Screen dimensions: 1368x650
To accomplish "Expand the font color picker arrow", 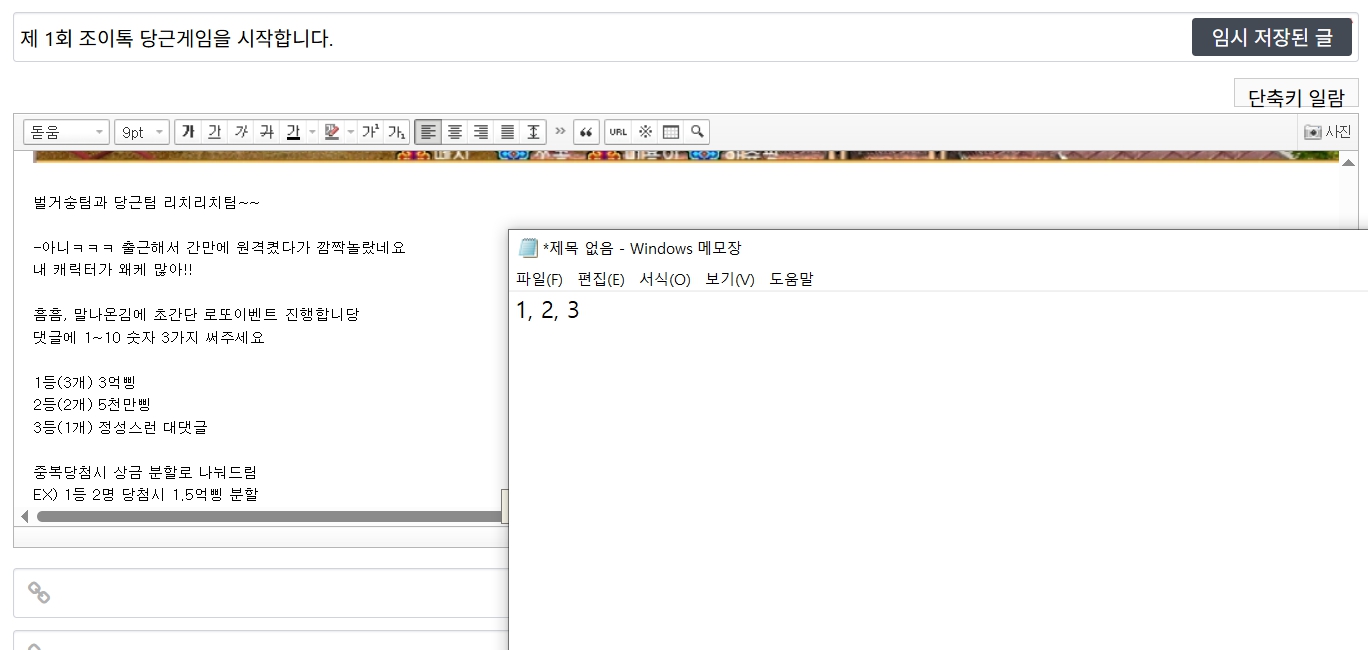I will click(x=312, y=132).
